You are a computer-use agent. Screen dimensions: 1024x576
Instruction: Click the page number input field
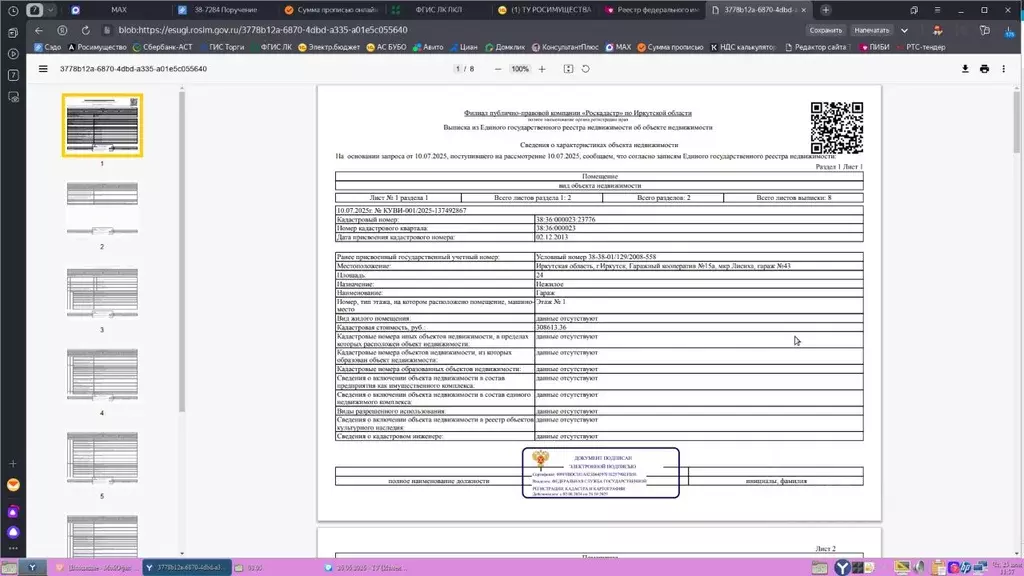click(458, 69)
